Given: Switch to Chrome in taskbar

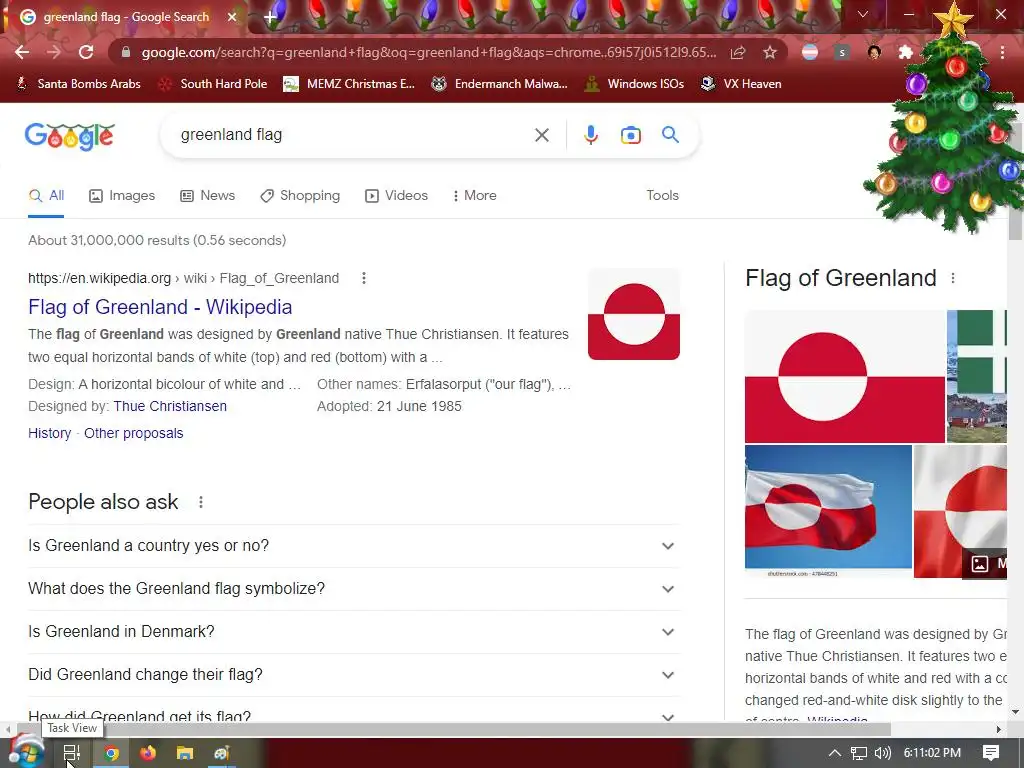Looking at the screenshot, I should (111, 753).
